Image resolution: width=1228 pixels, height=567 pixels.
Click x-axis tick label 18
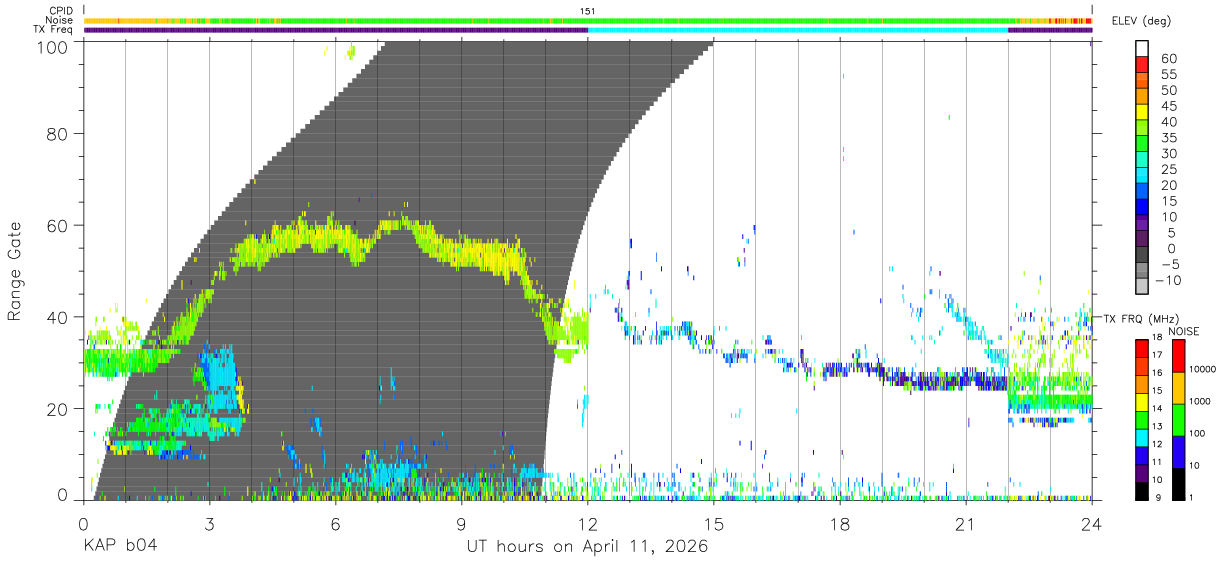click(x=840, y=524)
